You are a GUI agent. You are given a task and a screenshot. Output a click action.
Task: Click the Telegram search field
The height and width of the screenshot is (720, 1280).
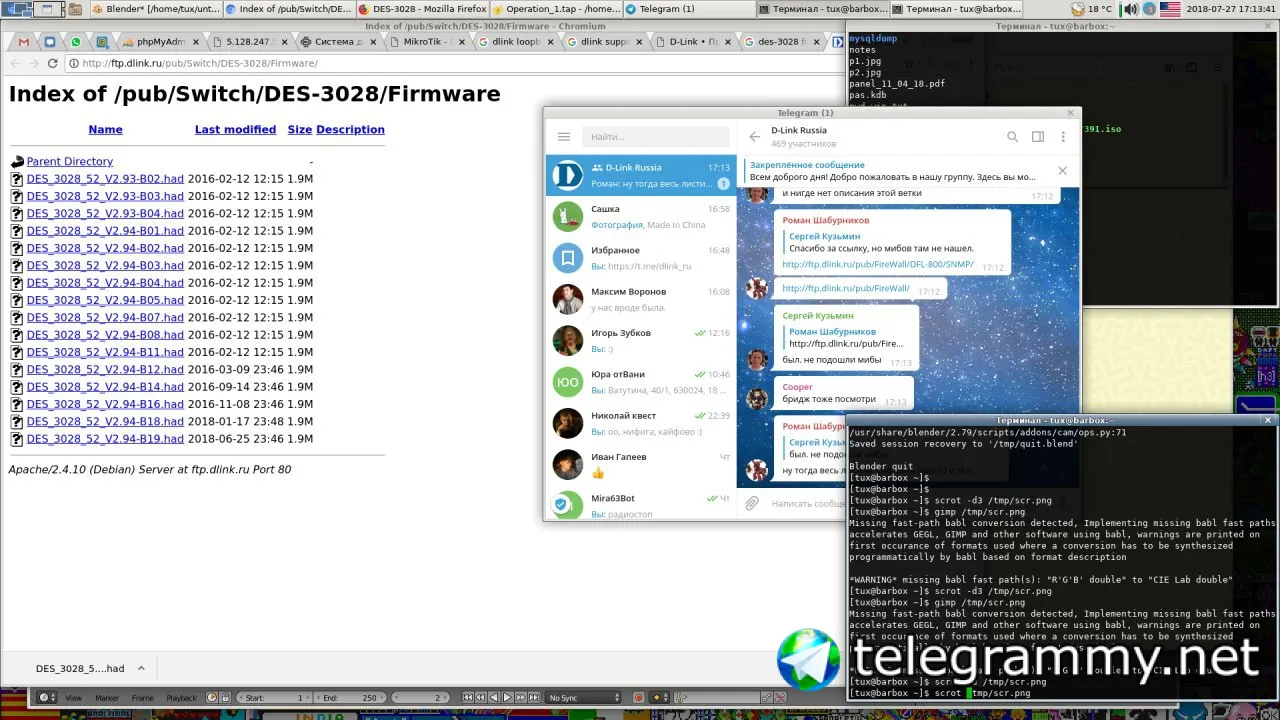pos(658,137)
